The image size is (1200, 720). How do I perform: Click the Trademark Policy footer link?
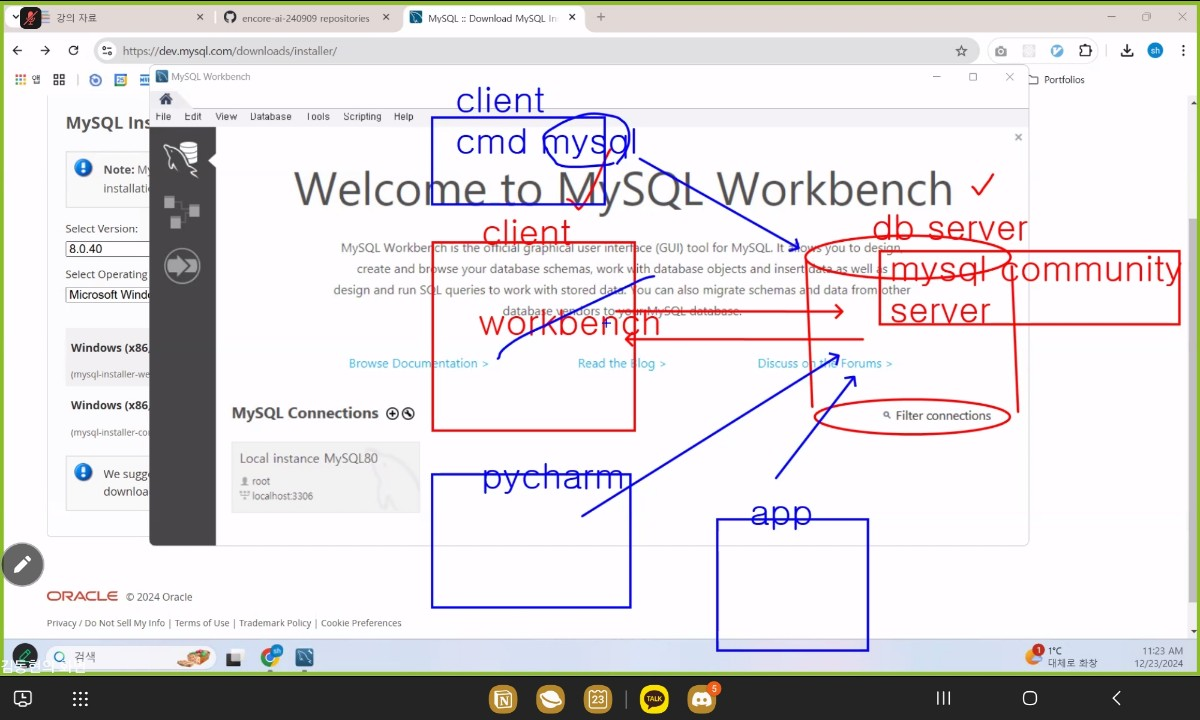(x=275, y=623)
